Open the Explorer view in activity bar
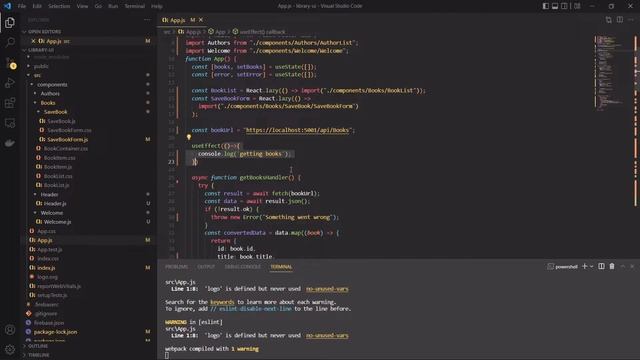This screenshot has height=360, width=640. (x=10, y=22)
